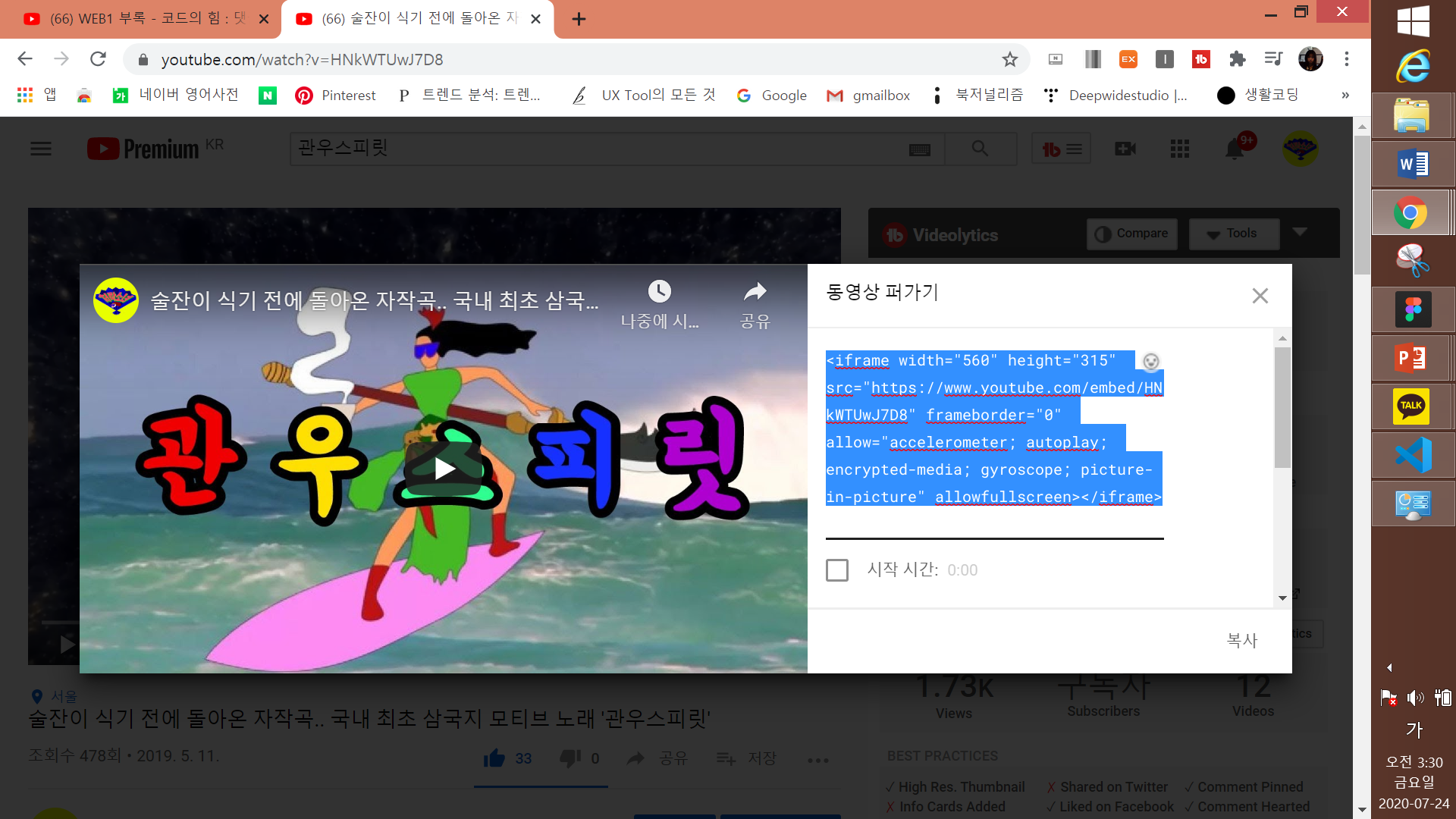Switch to the WEB1 부록 tab
Screen dimensions: 1456x819
pos(140,19)
